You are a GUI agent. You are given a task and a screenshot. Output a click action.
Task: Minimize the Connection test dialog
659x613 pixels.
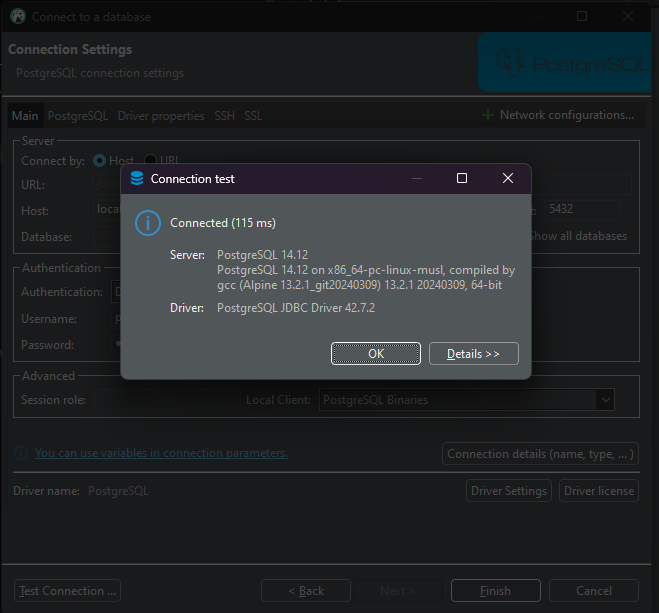416,178
